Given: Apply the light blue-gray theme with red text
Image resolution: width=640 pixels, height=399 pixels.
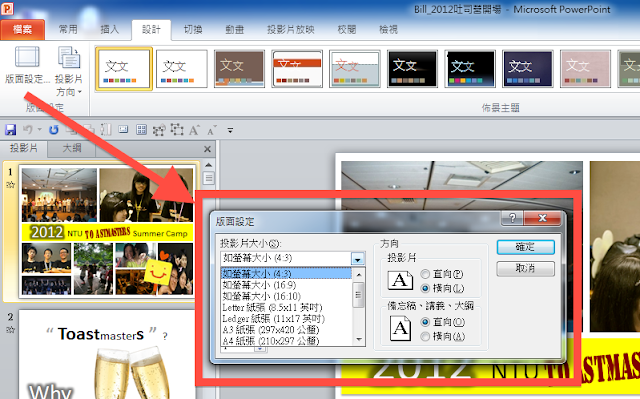Looking at the screenshot, I should (x=354, y=69).
